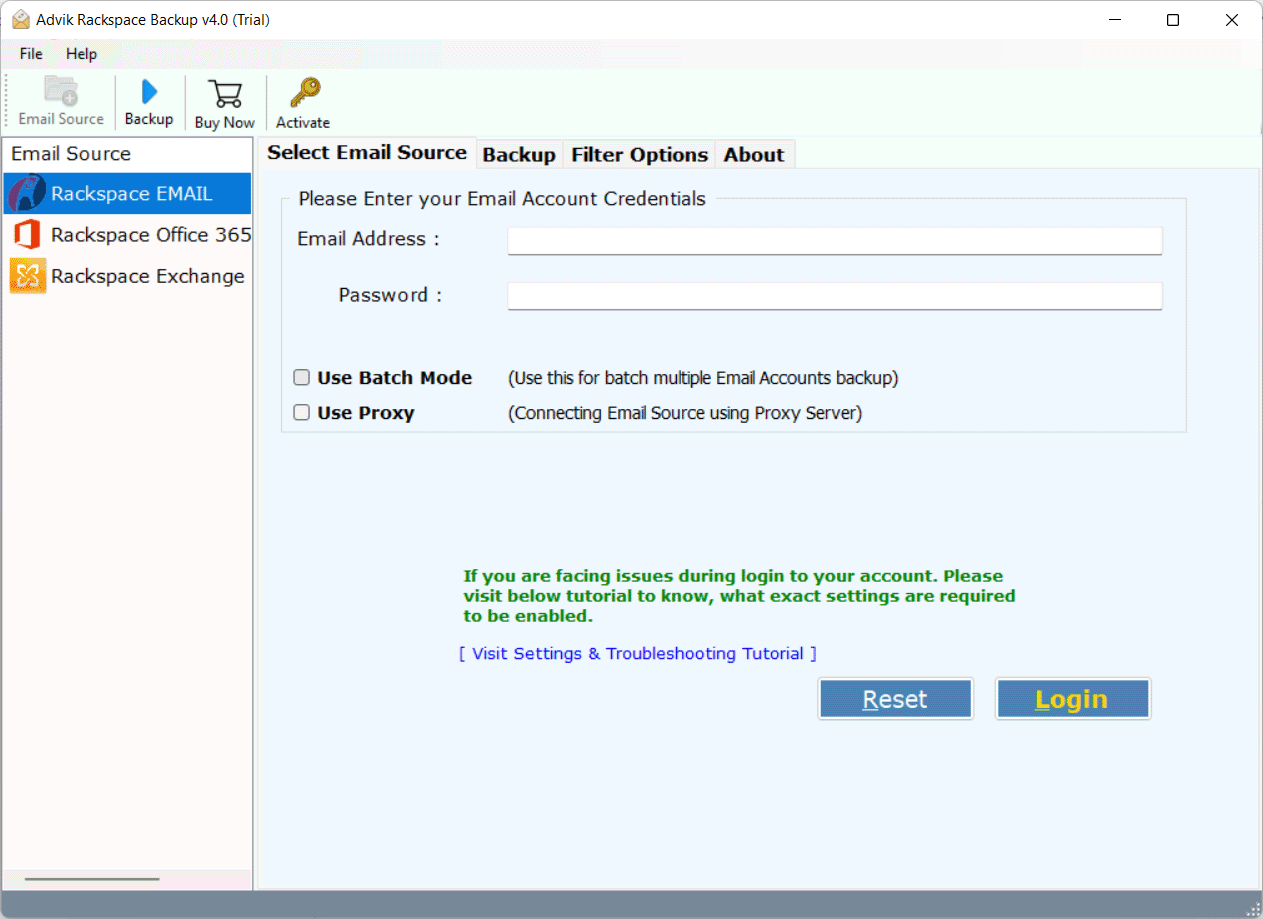Visit Settings & Troubleshooting Tutorial link
Viewport: 1263px width, 919px height.
pos(638,653)
